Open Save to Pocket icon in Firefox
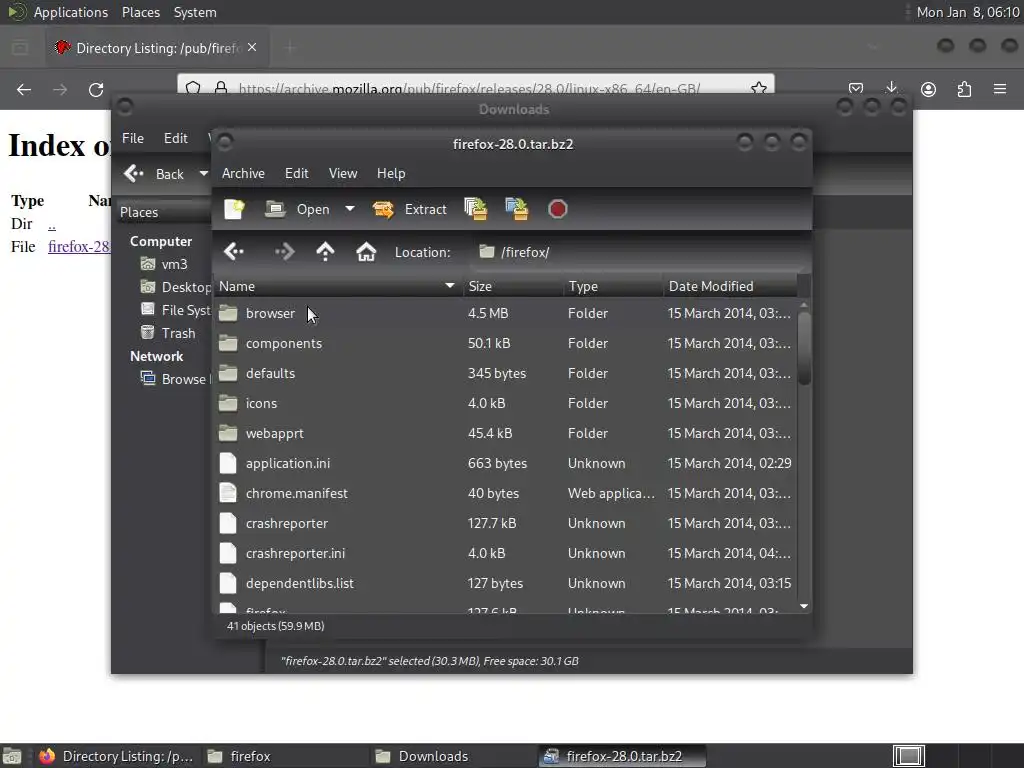This screenshot has width=1024, height=768. click(x=856, y=89)
